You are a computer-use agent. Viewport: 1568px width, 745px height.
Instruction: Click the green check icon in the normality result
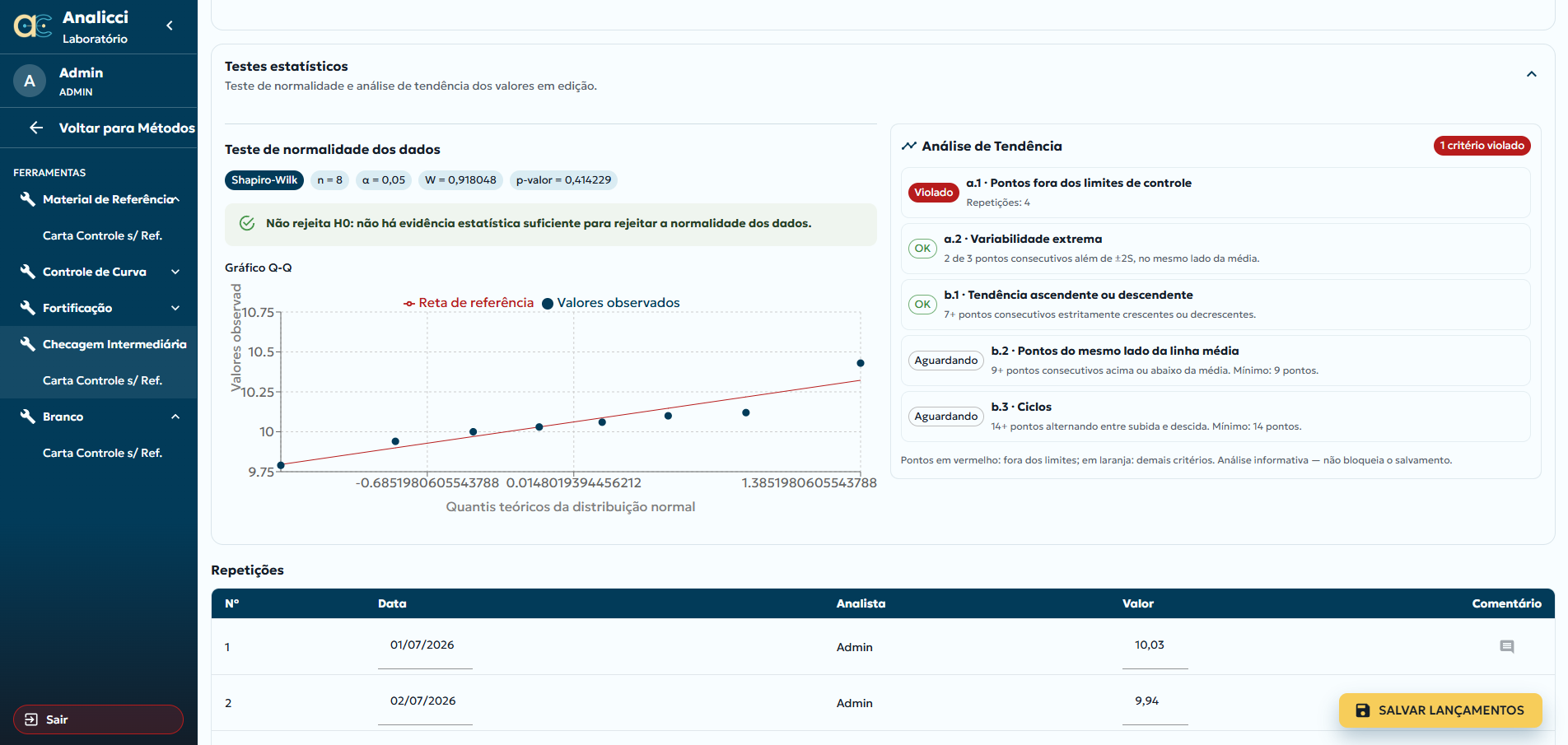tap(246, 223)
